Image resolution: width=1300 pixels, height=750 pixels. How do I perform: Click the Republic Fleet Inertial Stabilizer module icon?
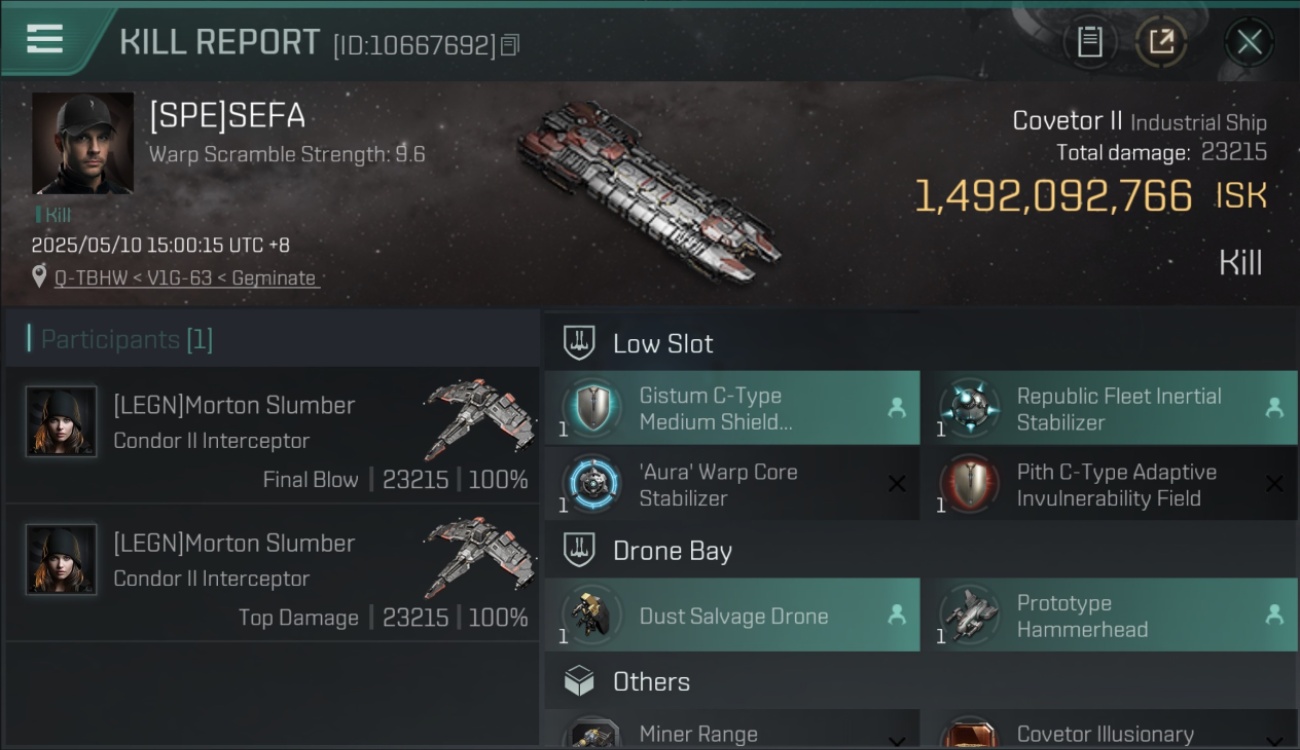969,408
